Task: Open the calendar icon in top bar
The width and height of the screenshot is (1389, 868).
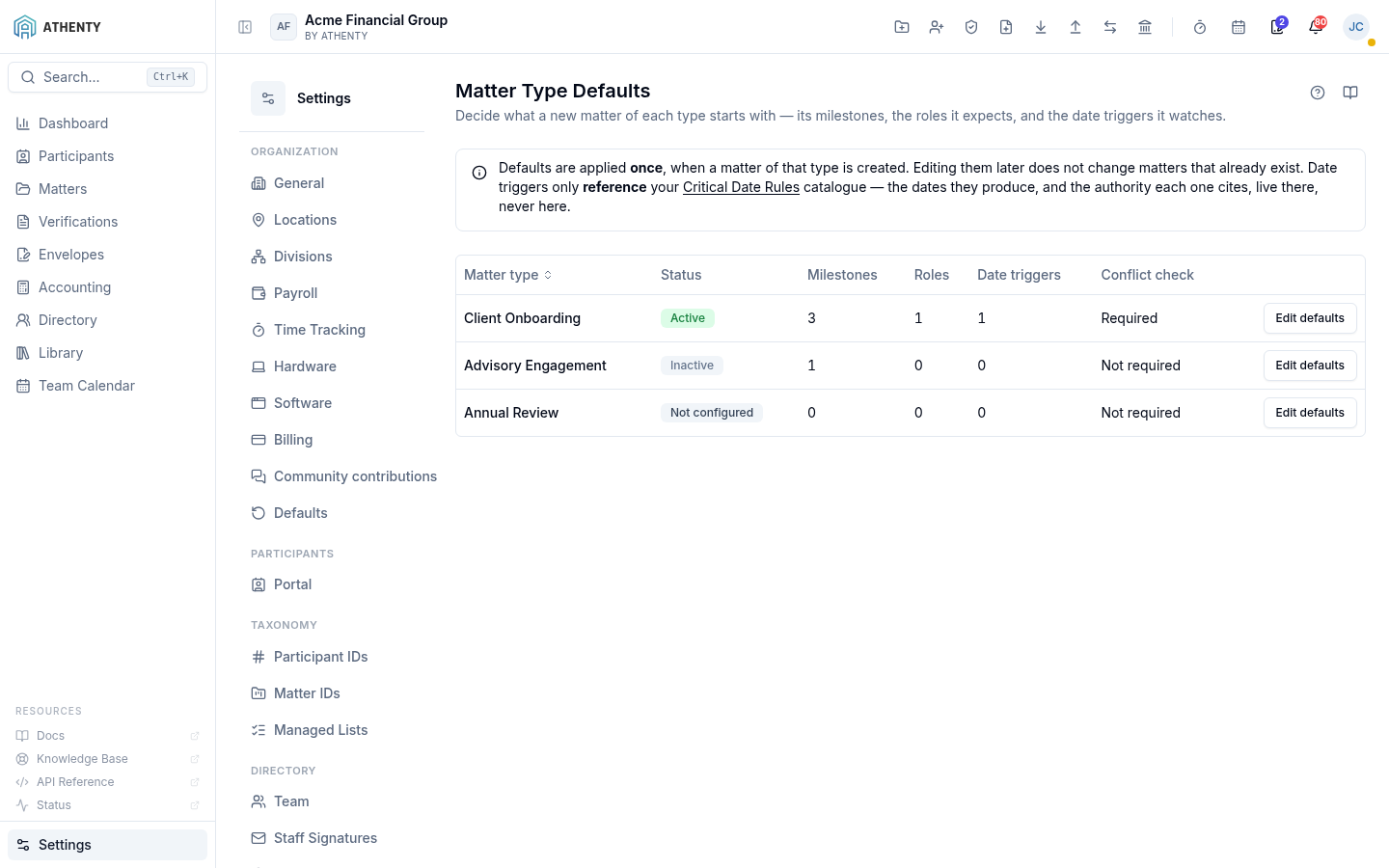Action: 1239,27
